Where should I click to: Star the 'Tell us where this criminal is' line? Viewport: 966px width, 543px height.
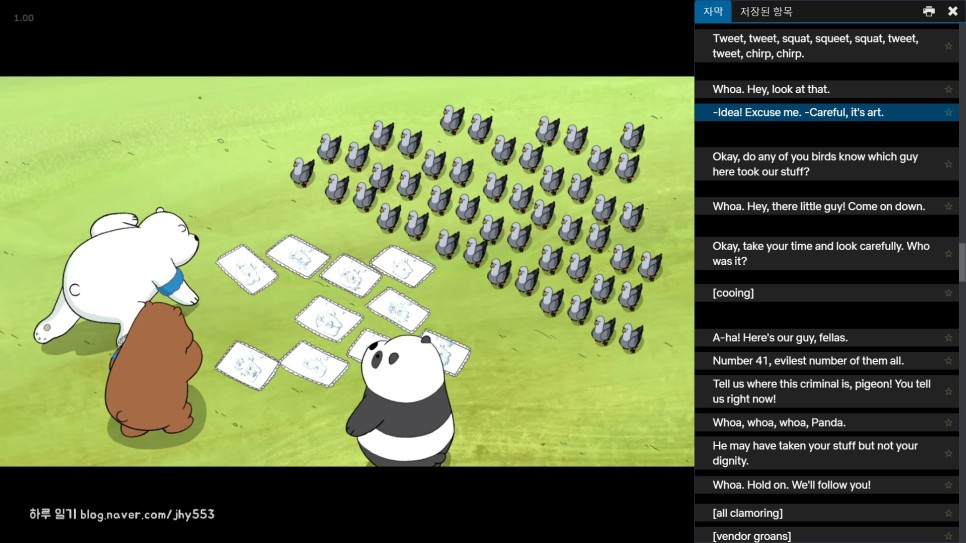coord(948,391)
